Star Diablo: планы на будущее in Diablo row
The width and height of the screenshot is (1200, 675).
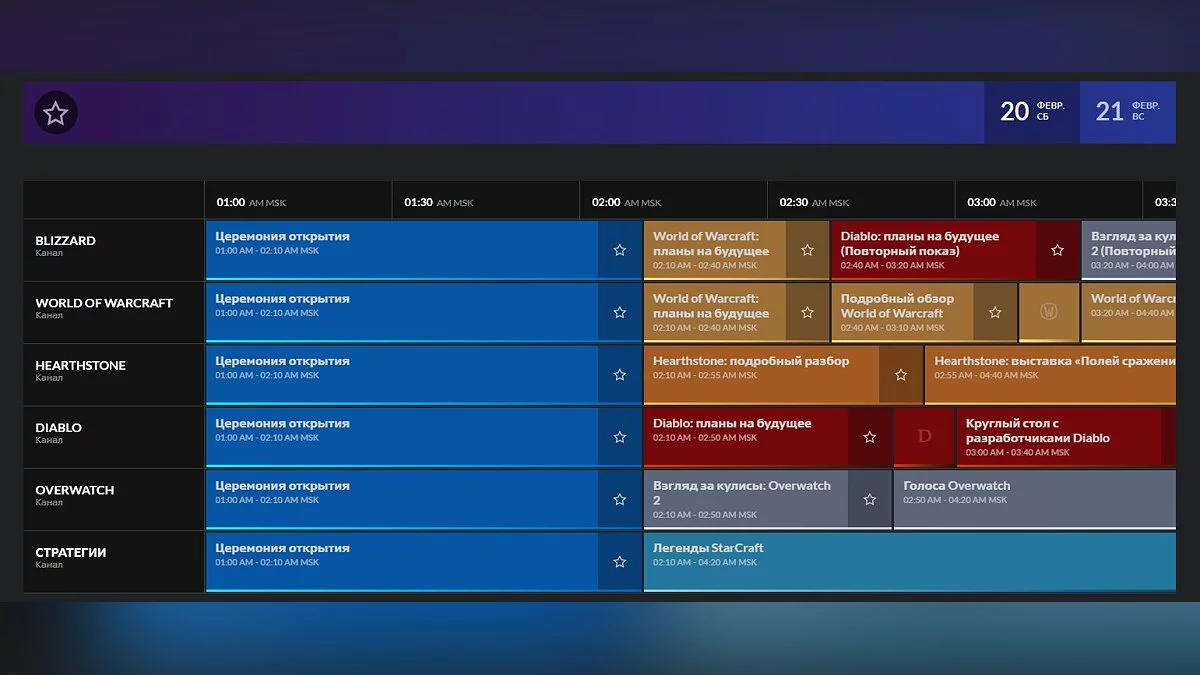[x=870, y=437]
